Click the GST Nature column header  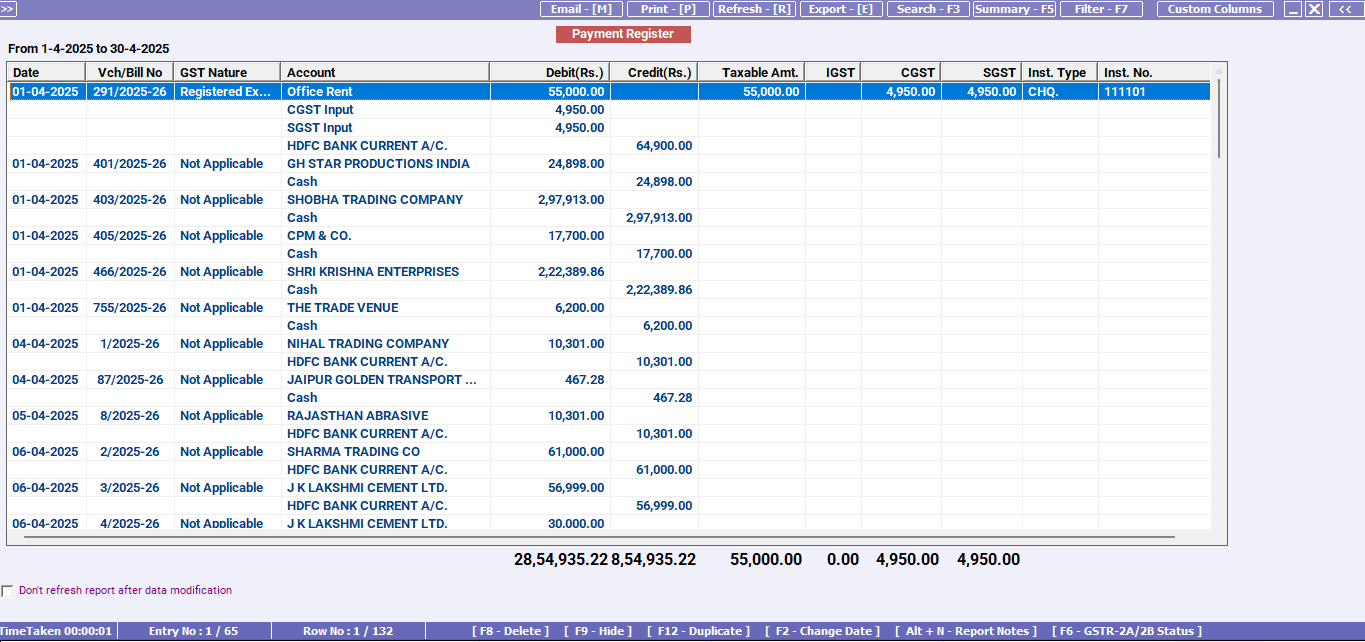tap(228, 71)
